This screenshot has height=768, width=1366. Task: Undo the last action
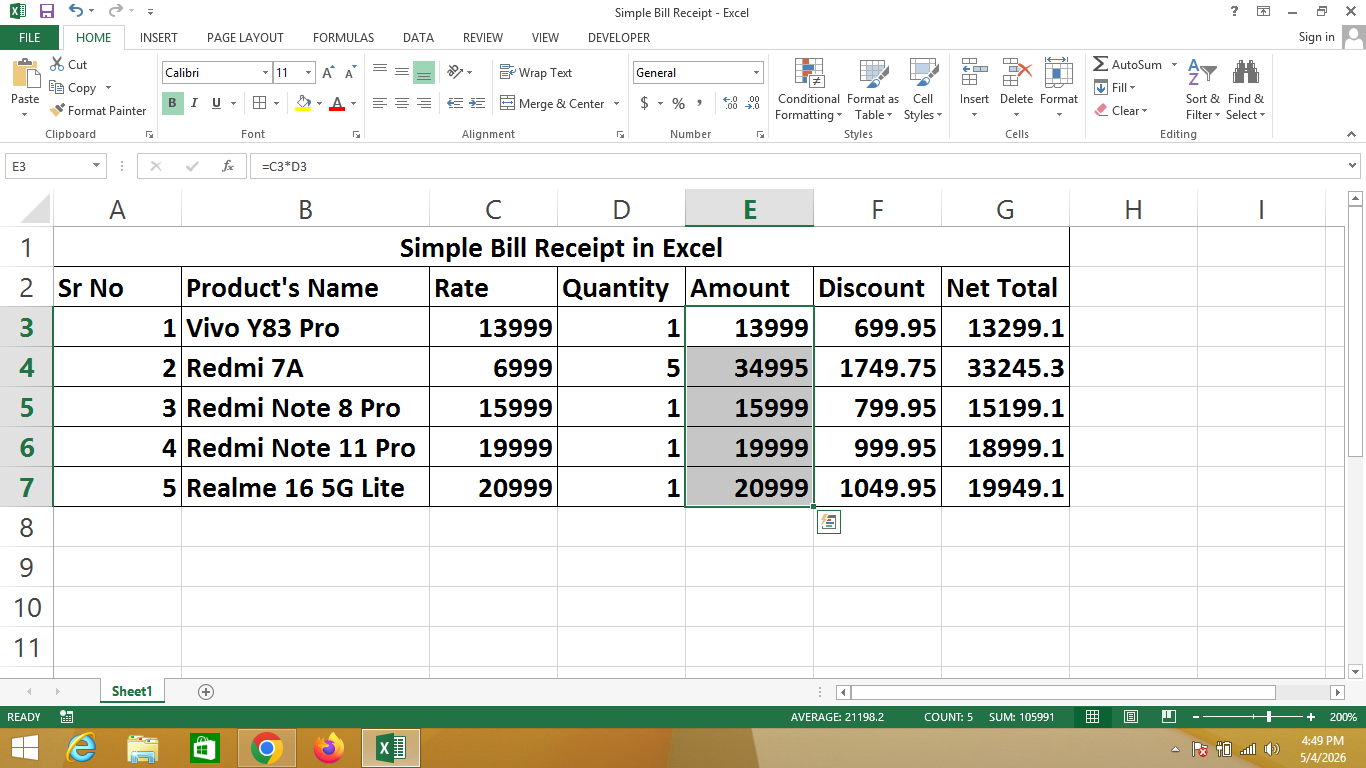coord(76,12)
